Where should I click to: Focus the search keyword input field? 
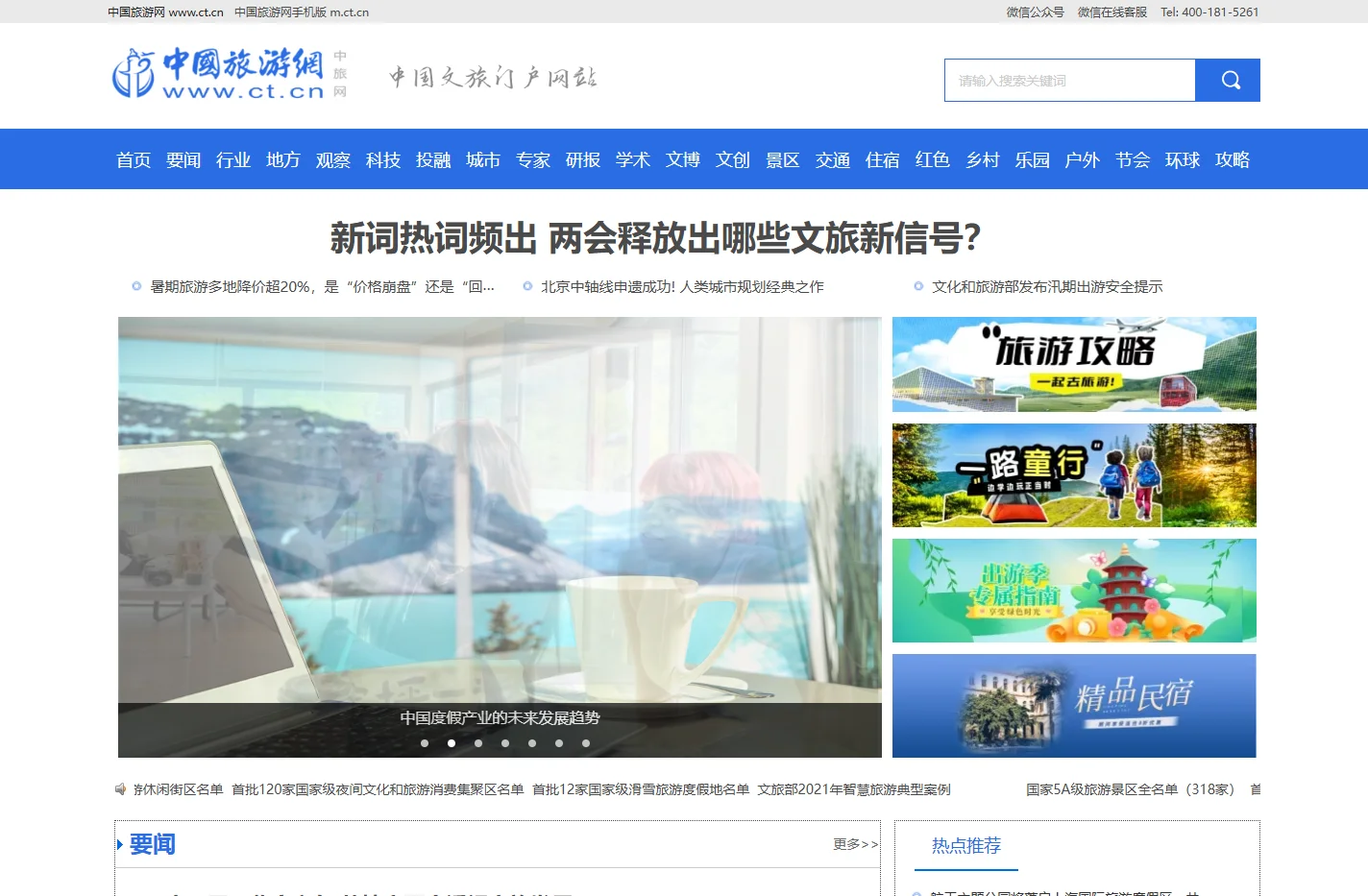coord(1070,81)
